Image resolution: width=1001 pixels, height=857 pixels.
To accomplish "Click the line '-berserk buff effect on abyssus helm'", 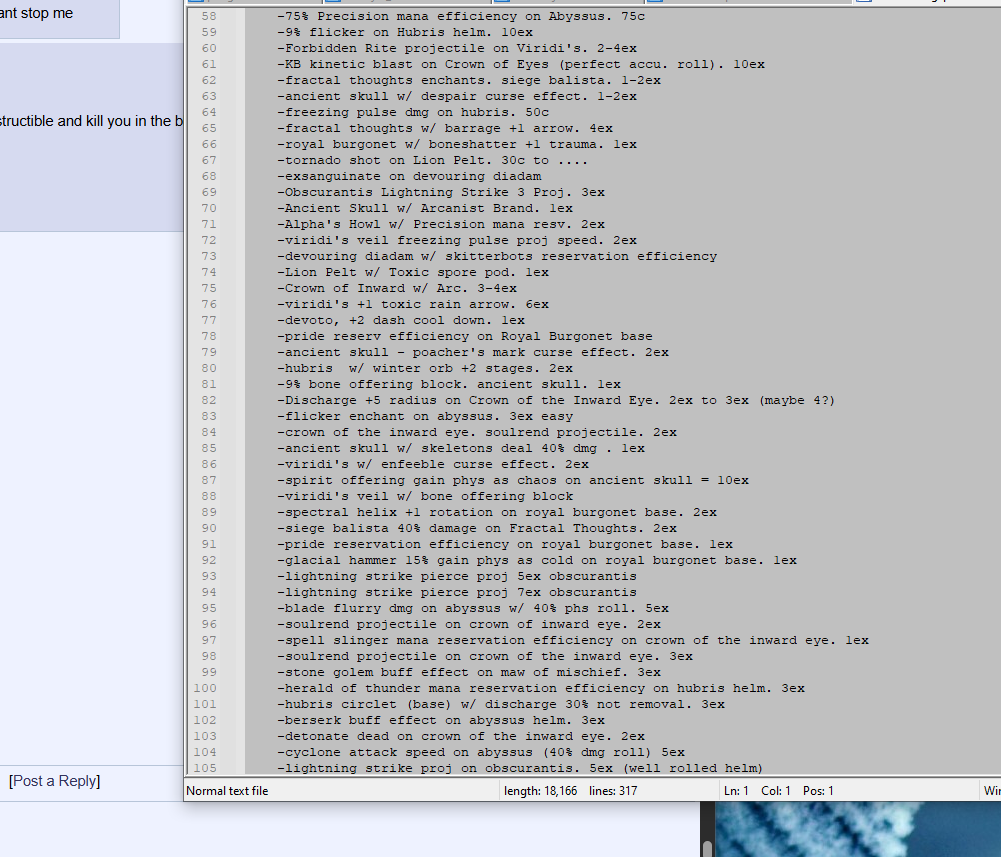I will 440,720.
